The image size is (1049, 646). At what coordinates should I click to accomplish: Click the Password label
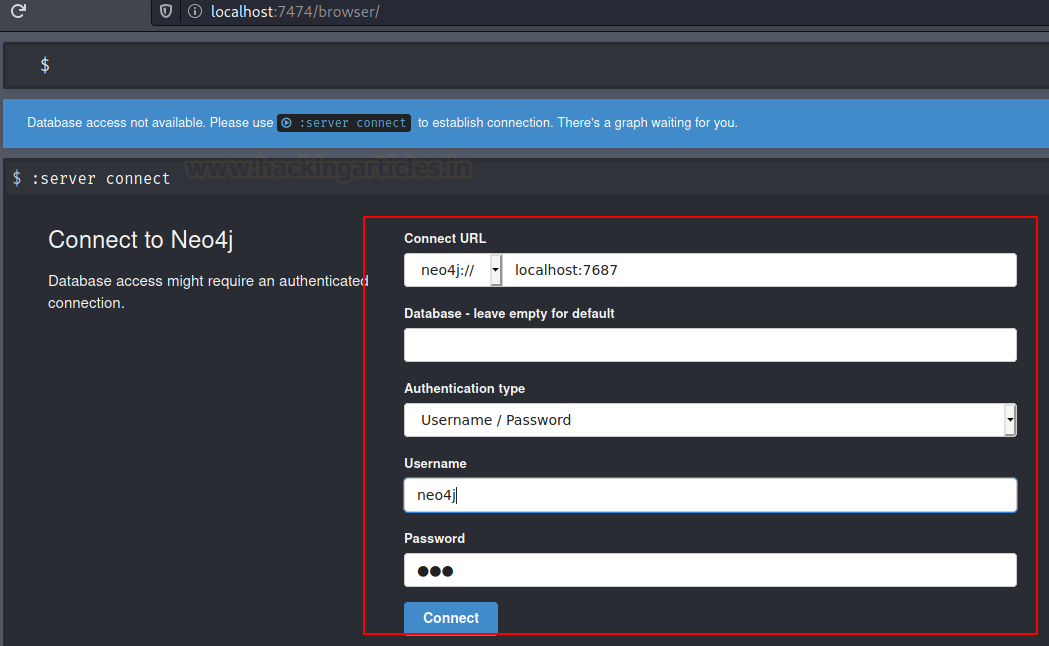[434, 538]
